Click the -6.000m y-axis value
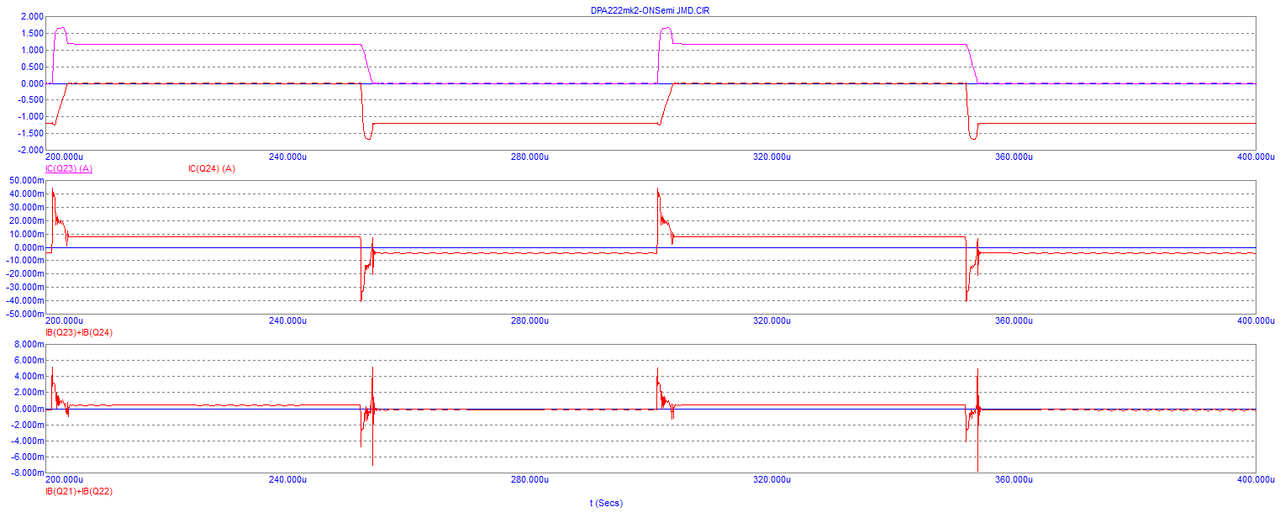Image resolution: width=1280 pixels, height=519 pixels. [26, 459]
